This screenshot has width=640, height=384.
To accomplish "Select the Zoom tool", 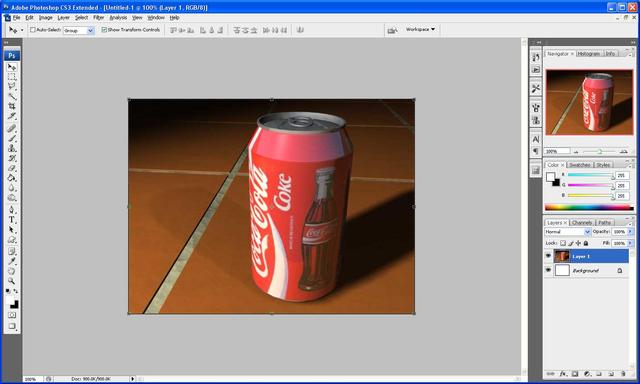I will point(12,281).
